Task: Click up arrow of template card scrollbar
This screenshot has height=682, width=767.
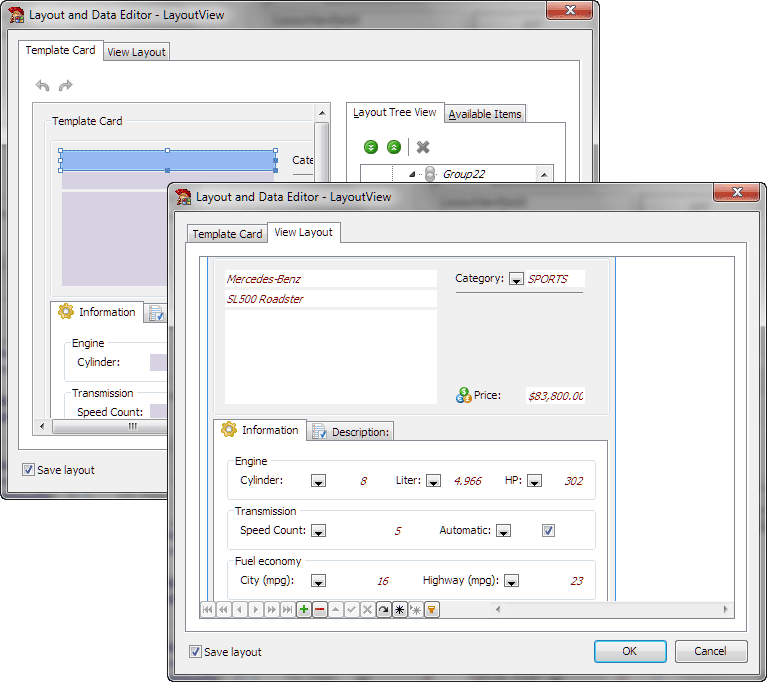Action: (x=322, y=113)
